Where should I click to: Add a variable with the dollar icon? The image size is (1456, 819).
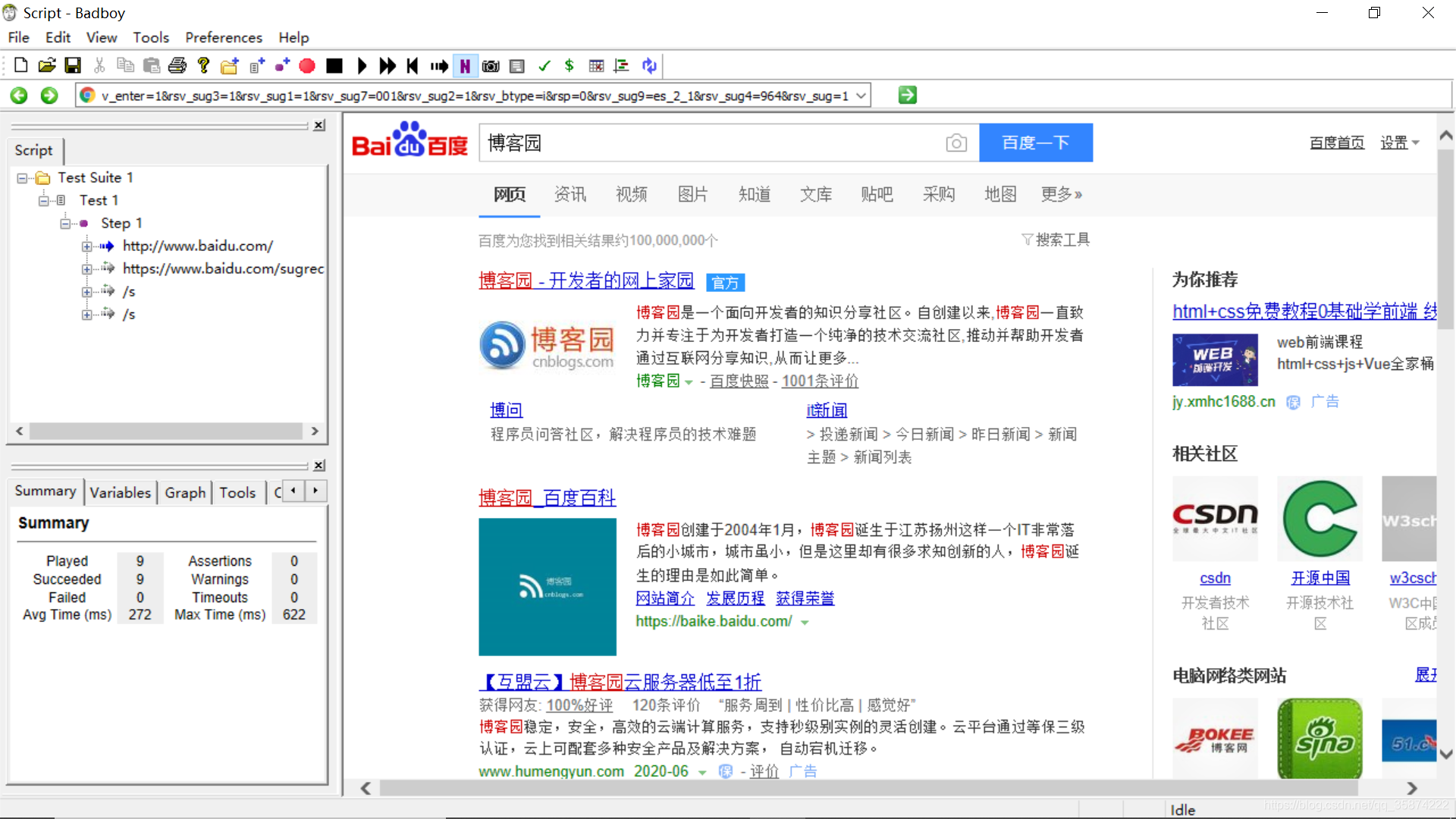570,66
